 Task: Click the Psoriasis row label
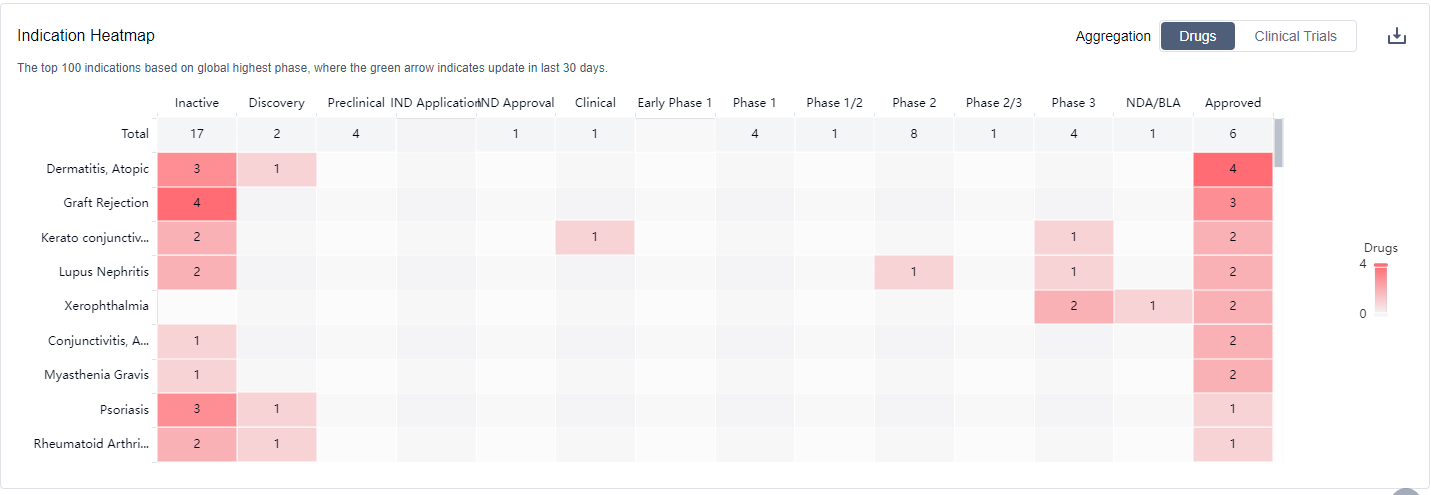tap(124, 409)
